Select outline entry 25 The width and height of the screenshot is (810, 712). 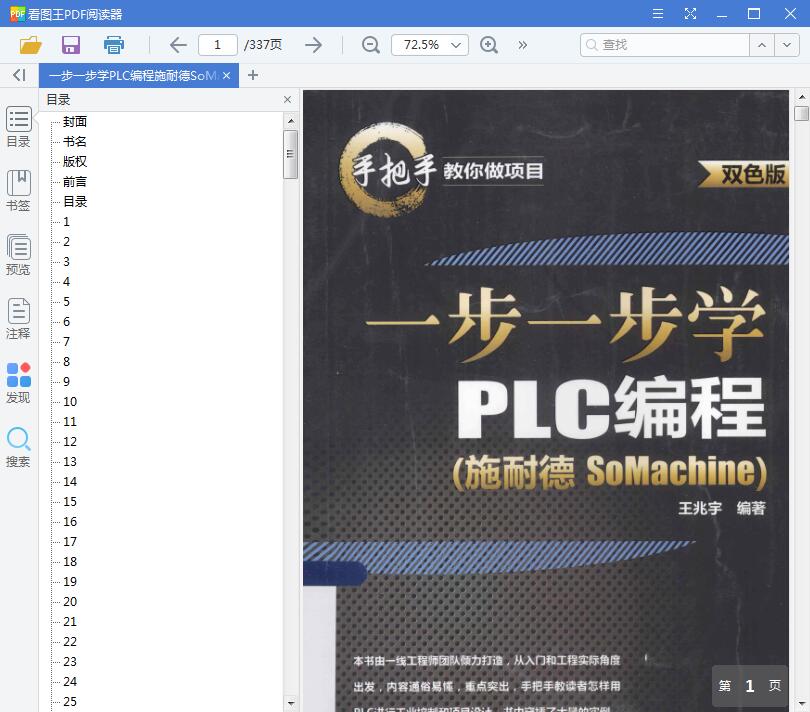[x=70, y=702]
